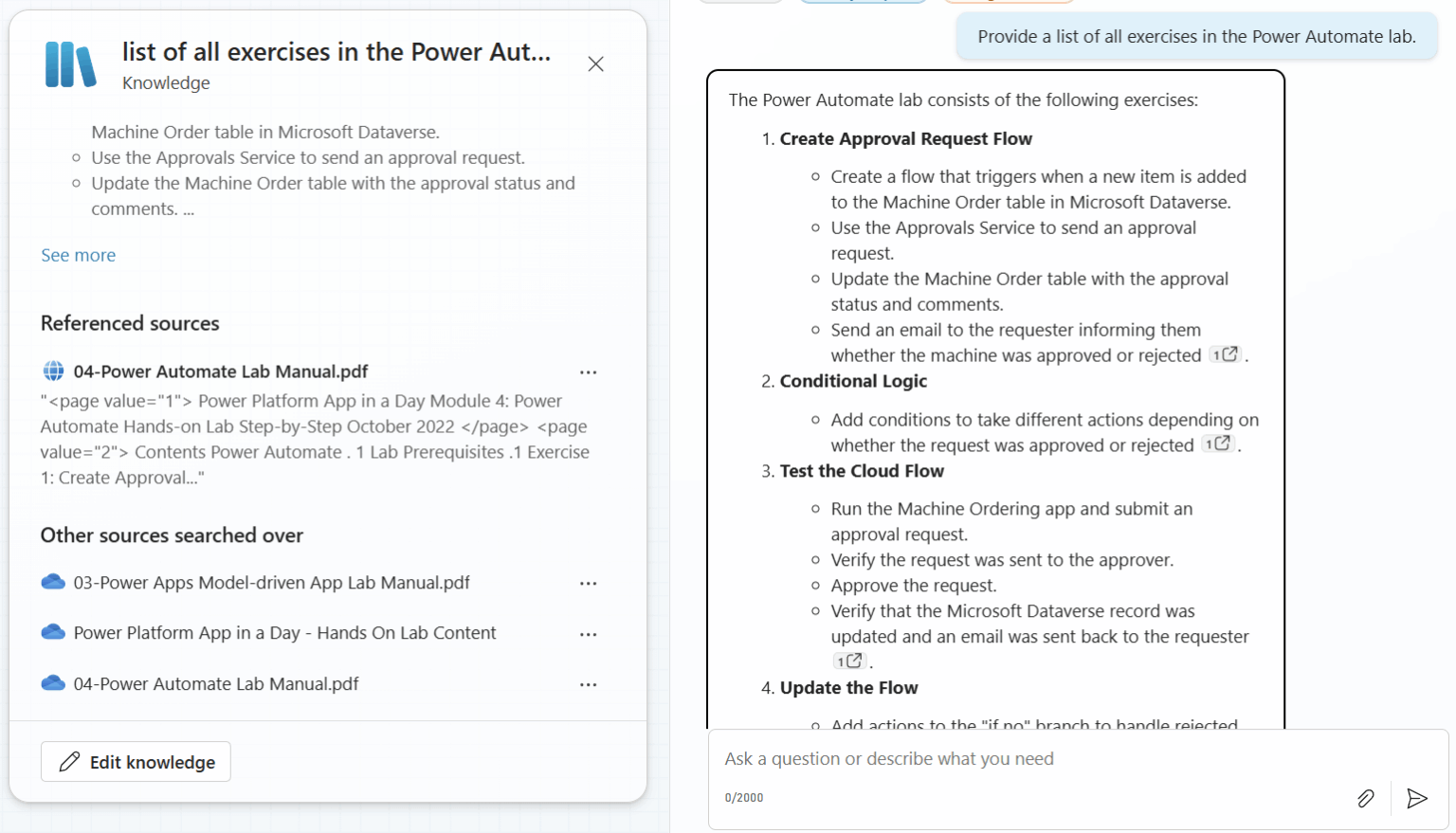
Task: Open citation 1 under Conditional Logic
Action: click(x=1217, y=444)
